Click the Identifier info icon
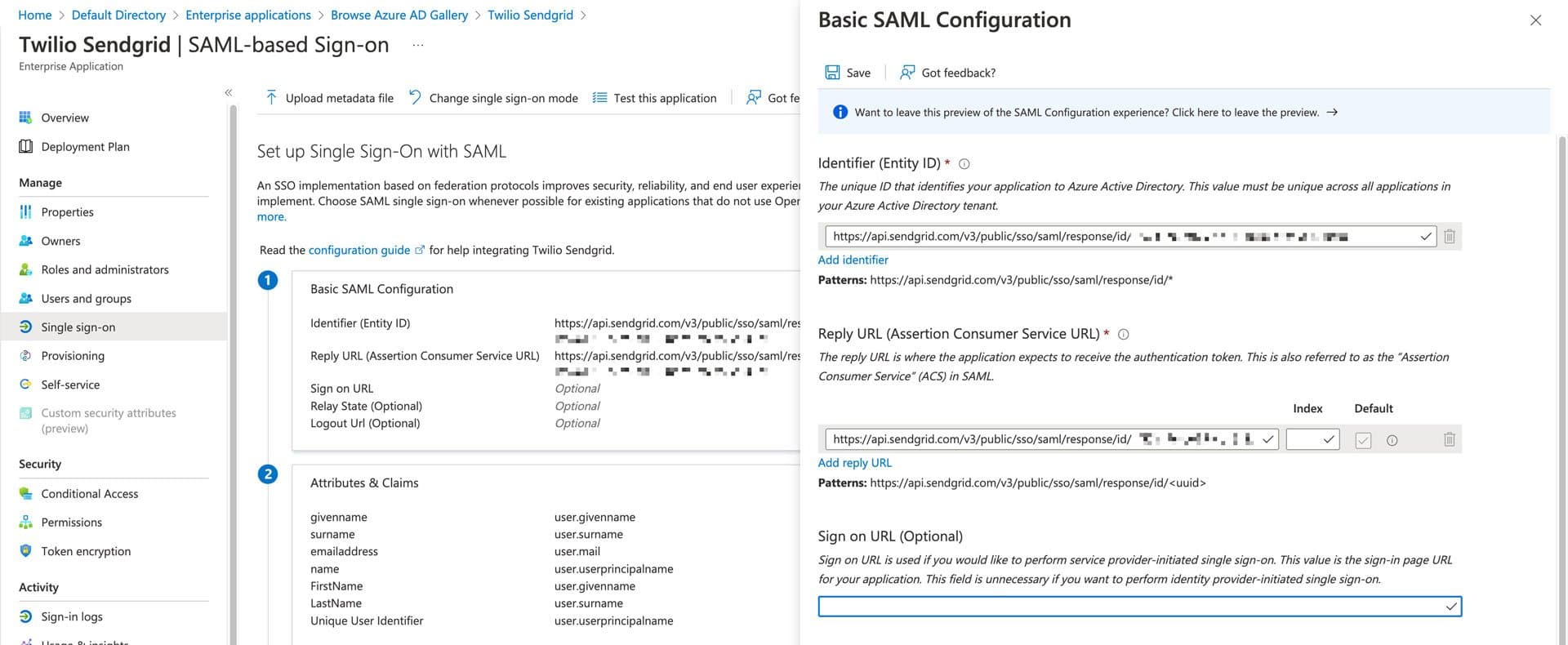This screenshot has height=645, width=1568. tap(964, 163)
